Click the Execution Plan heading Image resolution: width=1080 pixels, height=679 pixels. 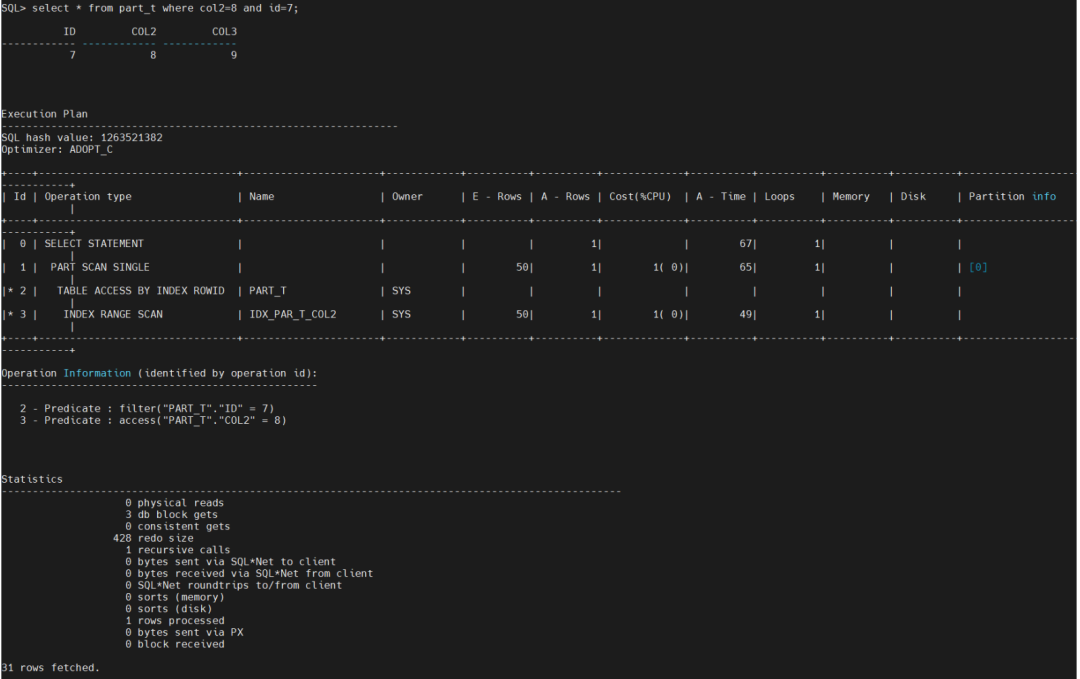44,114
